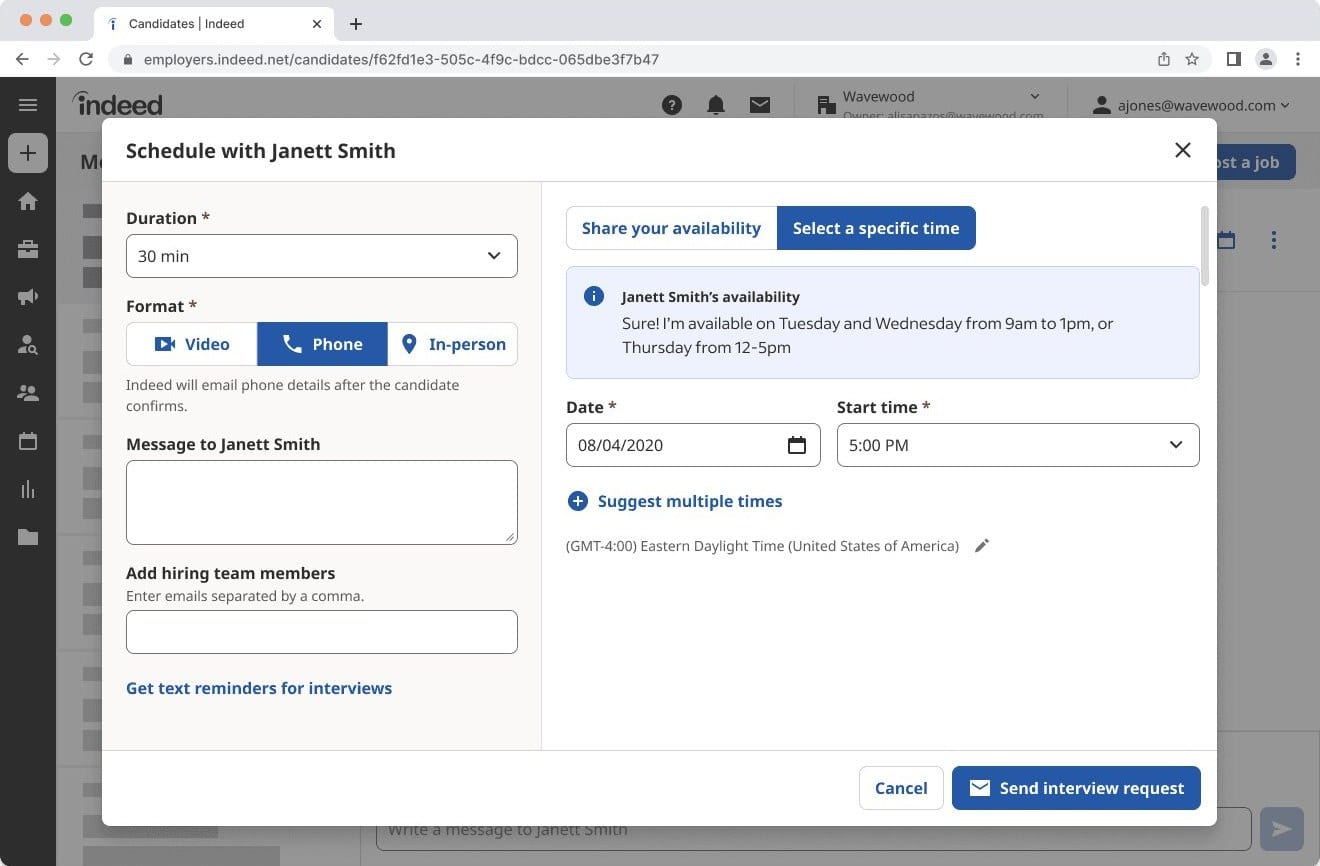Click the plus create icon in sidebar
The width and height of the screenshot is (1320, 866).
28,153
